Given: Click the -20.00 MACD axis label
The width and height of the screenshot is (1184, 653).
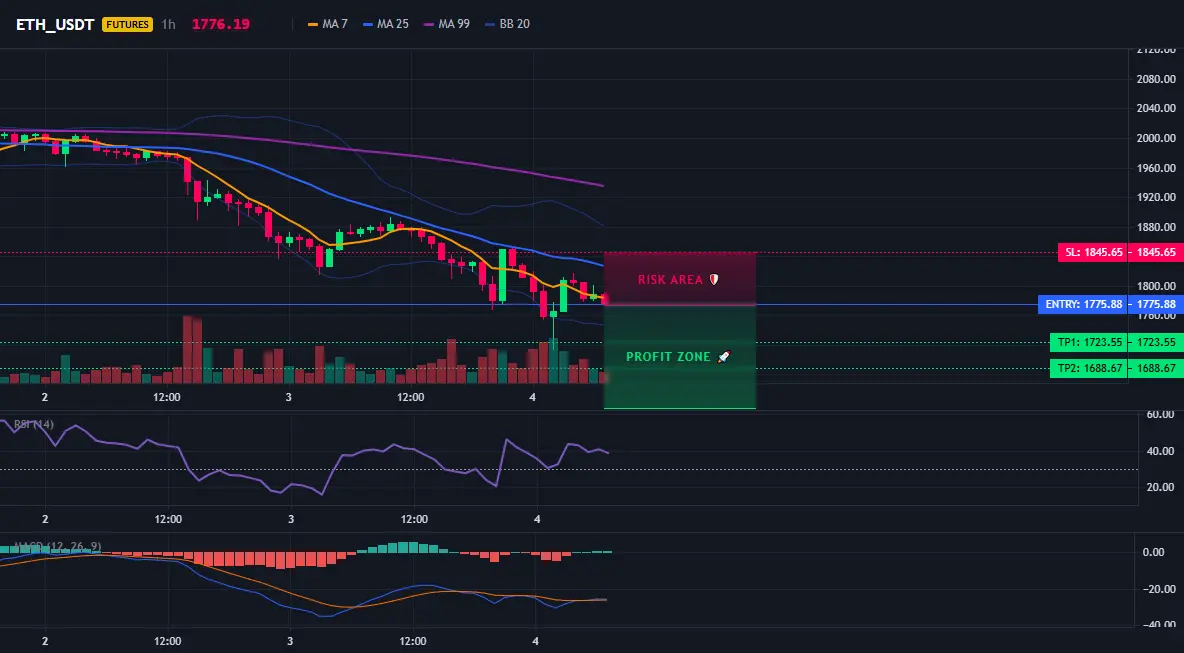Looking at the screenshot, I should pos(1158,589).
